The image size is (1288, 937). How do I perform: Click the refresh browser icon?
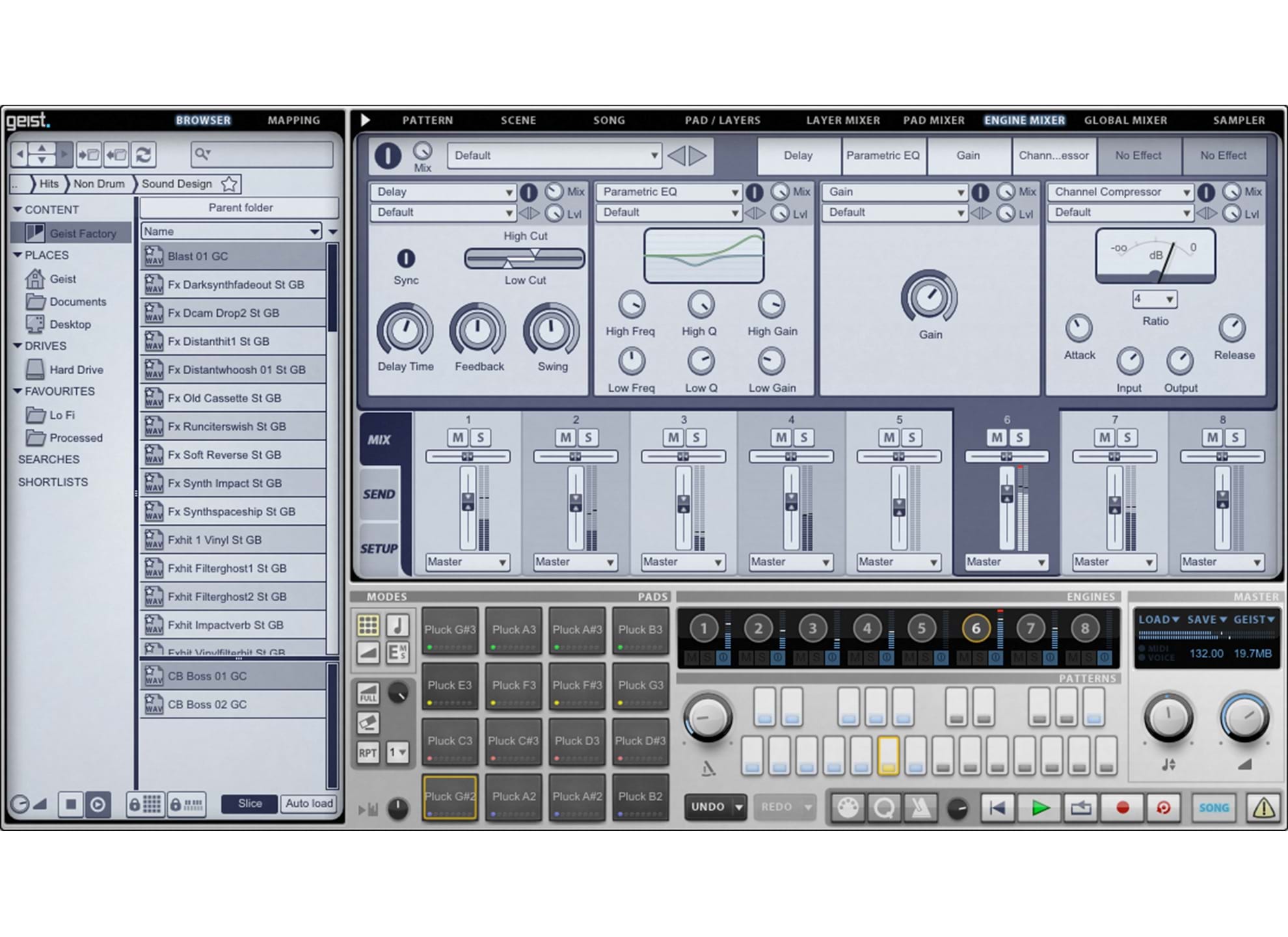[x=144, y=154]
